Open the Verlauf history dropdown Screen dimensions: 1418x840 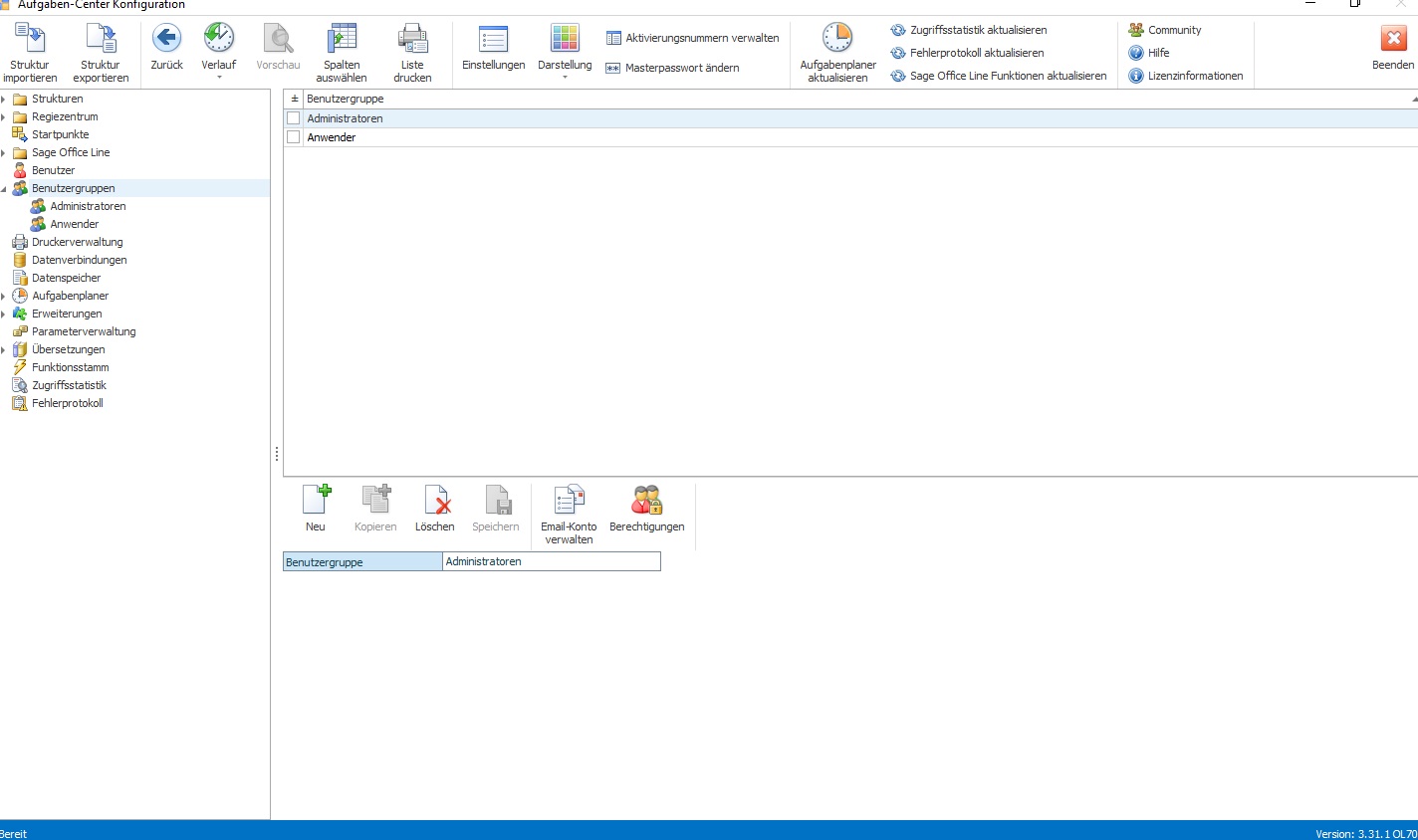(x=219, y=77)
